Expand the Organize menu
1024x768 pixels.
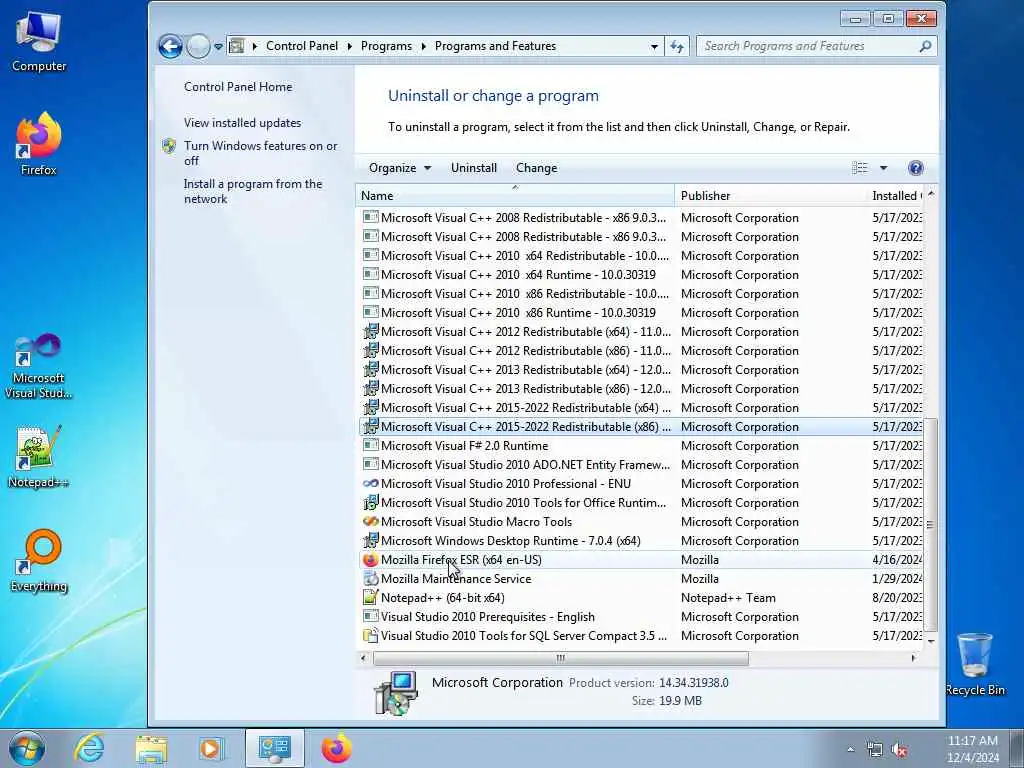[400, 168]
